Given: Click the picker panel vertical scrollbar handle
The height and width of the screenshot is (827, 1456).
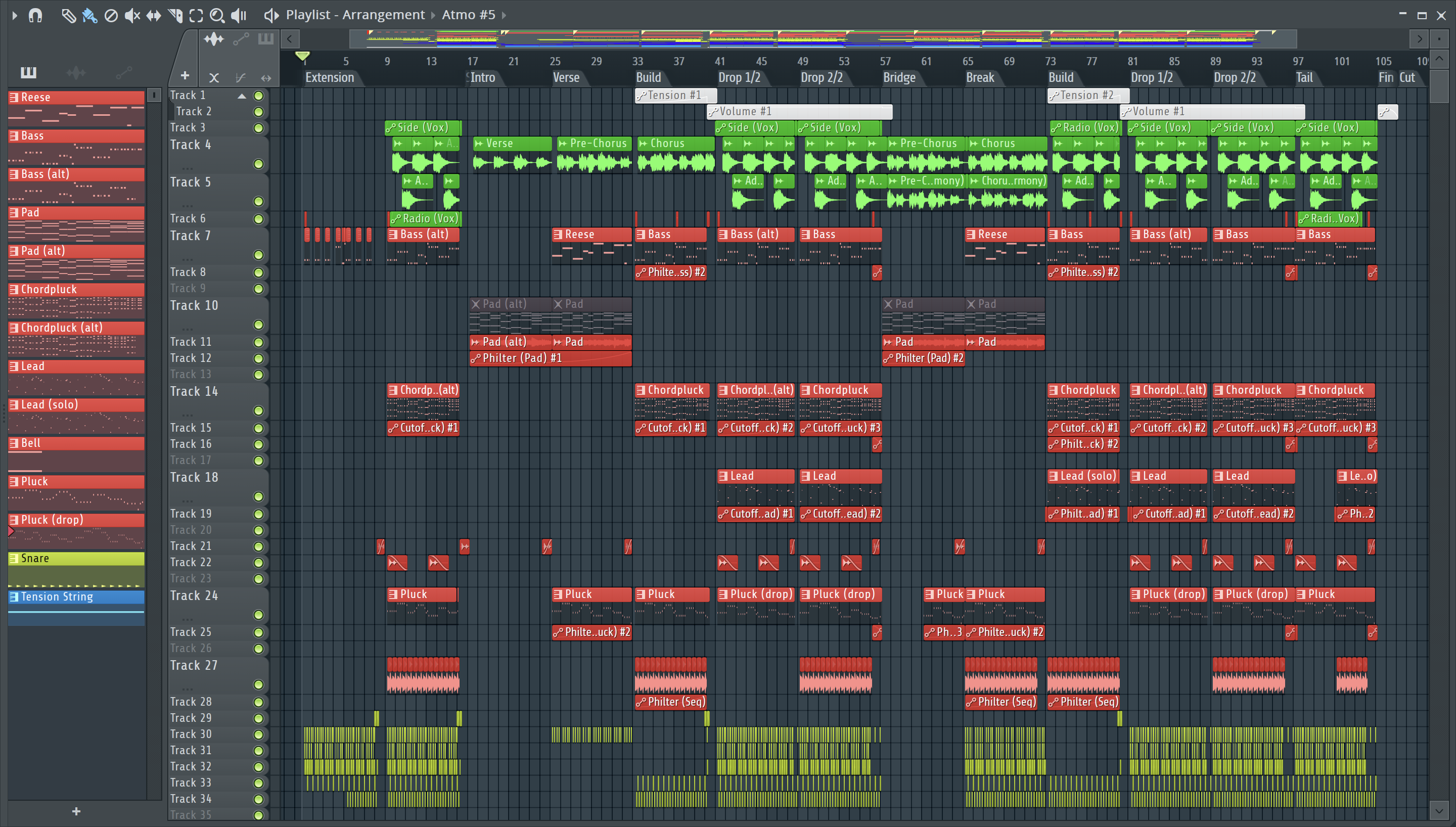Looking at the screenshot, I should click(x=153, y=96).
